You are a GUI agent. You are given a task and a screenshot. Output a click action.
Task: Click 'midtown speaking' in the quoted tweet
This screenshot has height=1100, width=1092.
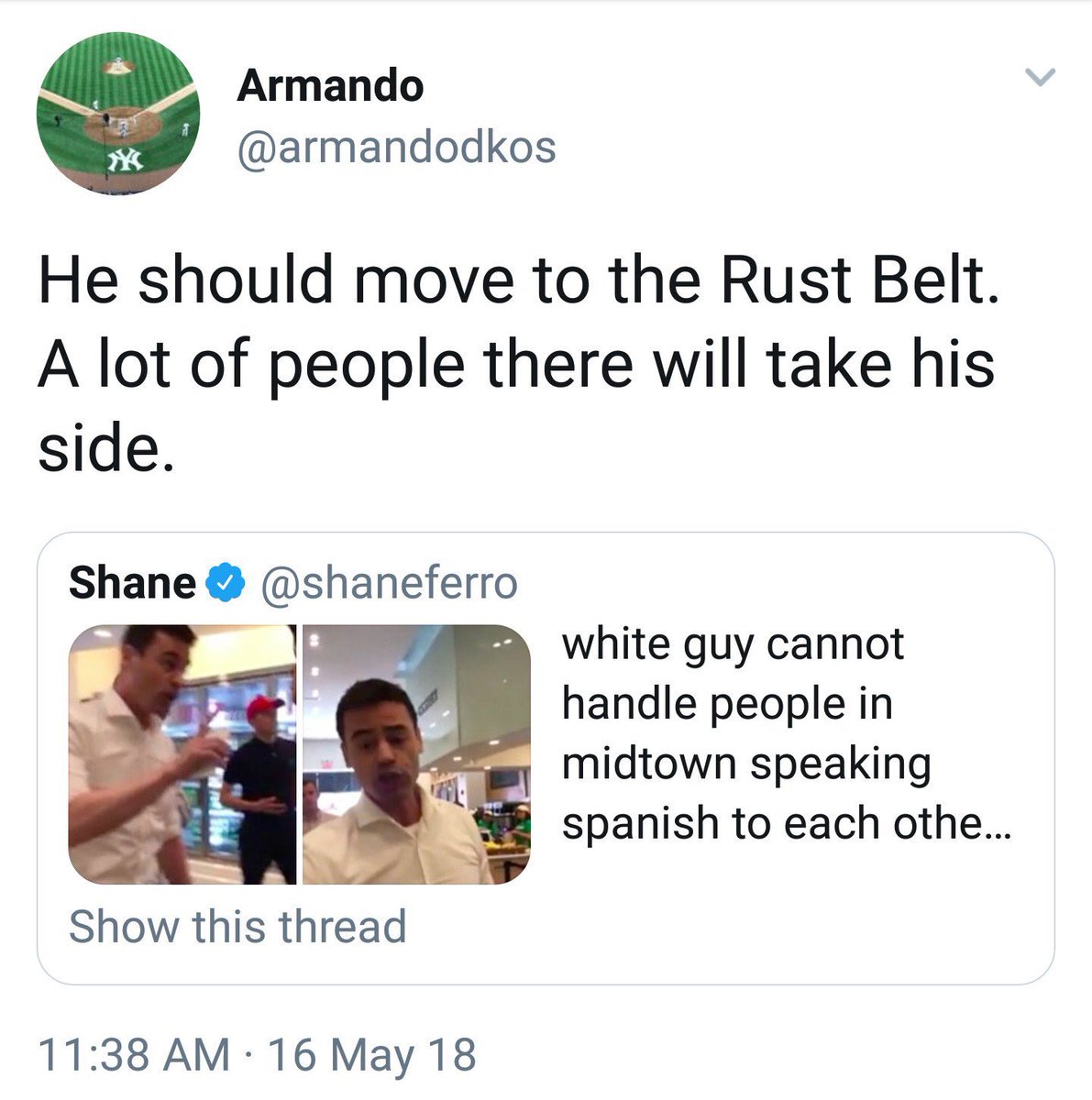746,764
